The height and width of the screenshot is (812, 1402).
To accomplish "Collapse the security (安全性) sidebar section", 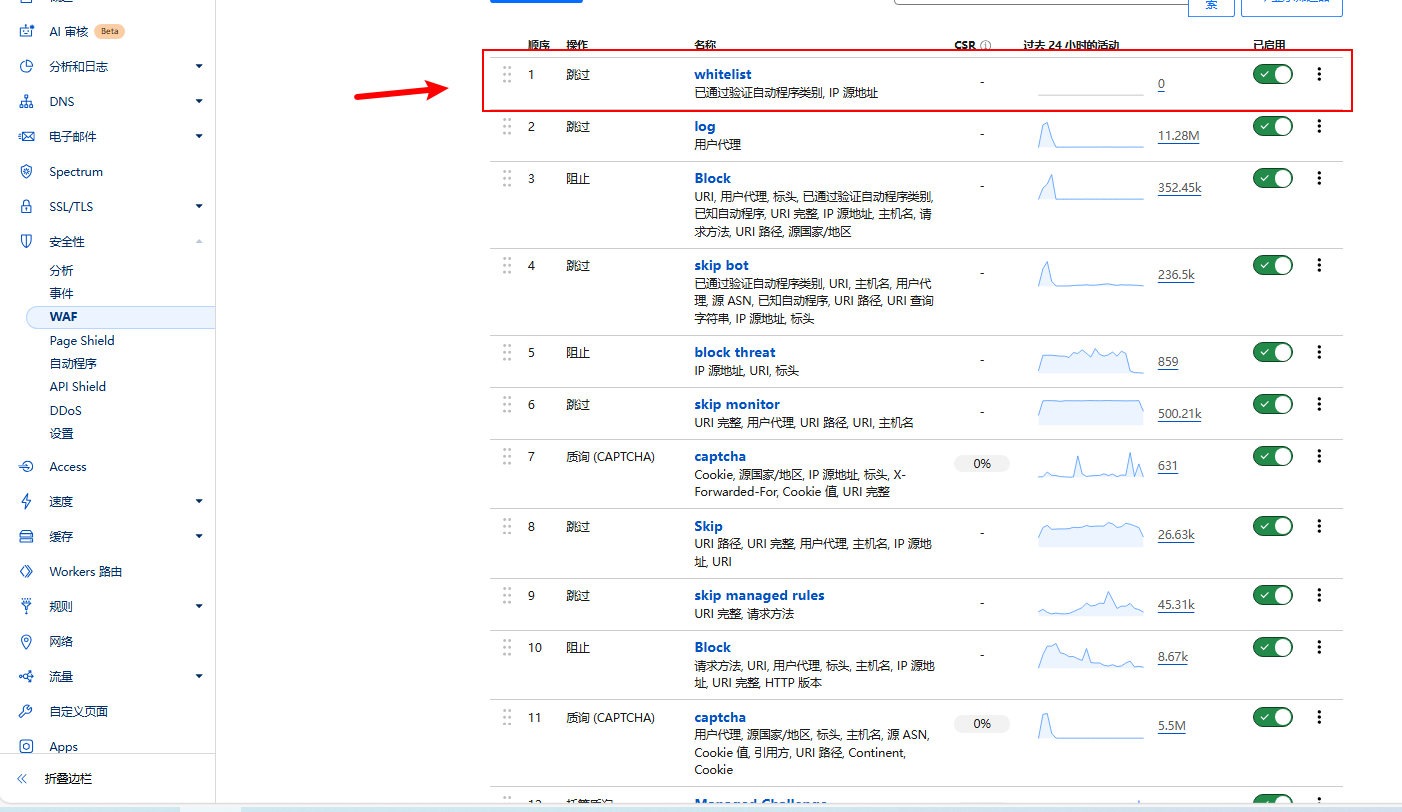I will (x=199, y=242).
